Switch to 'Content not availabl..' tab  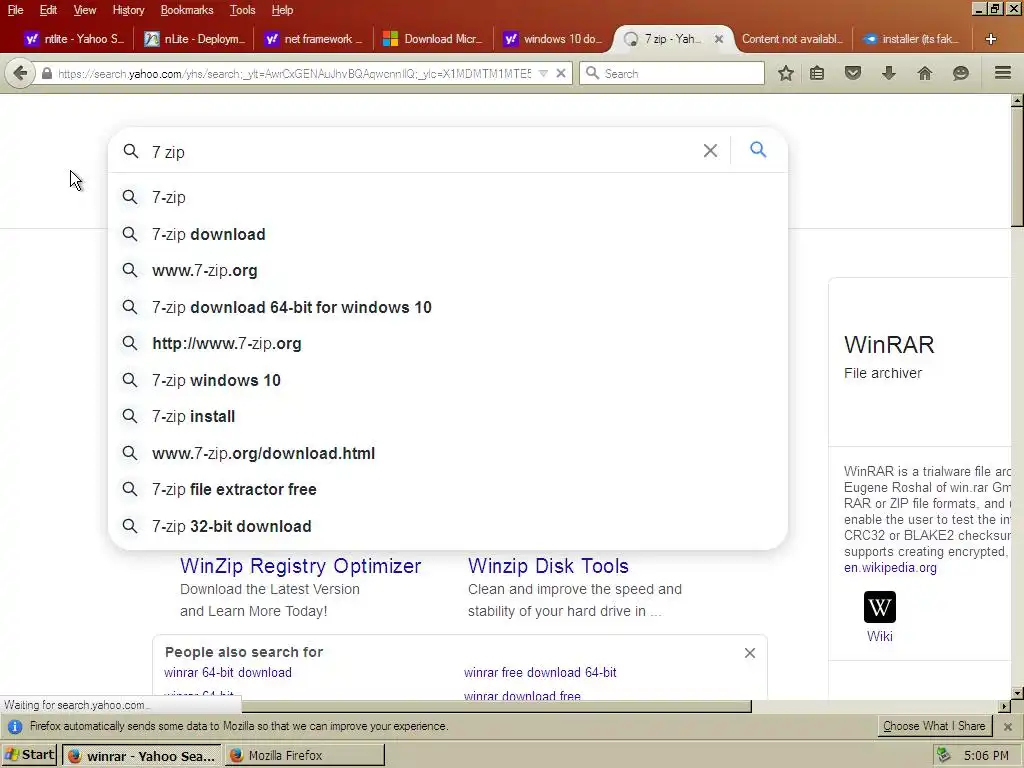(x=792, y=39)
